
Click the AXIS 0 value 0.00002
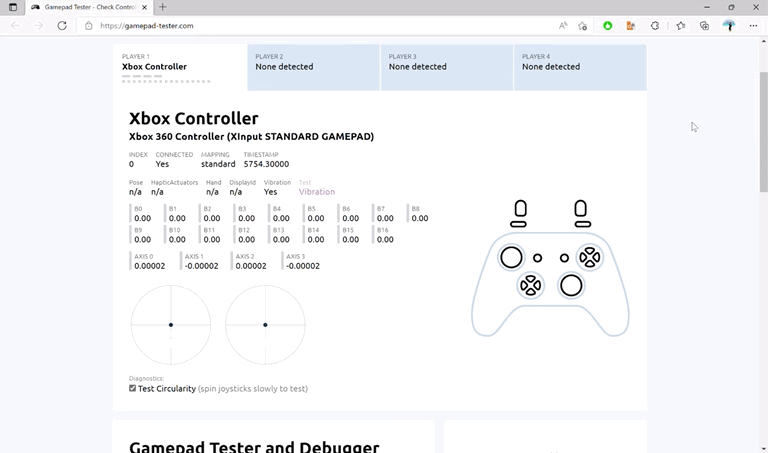point(150,266)
